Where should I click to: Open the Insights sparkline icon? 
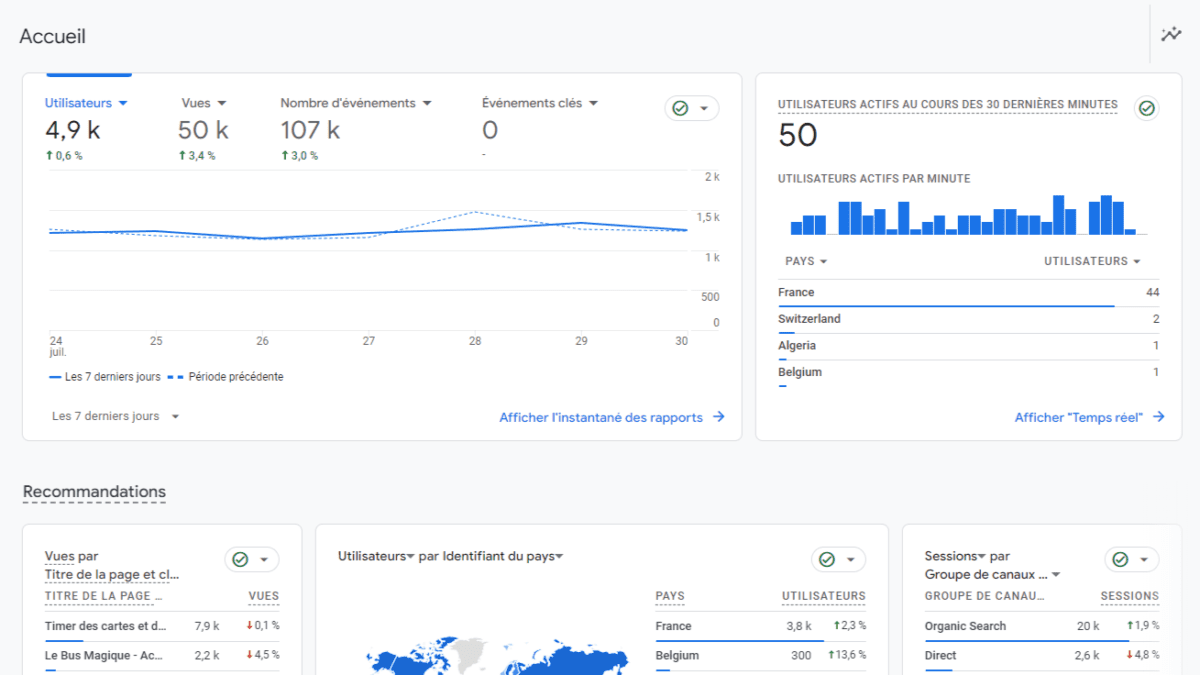click(1171, 34)
